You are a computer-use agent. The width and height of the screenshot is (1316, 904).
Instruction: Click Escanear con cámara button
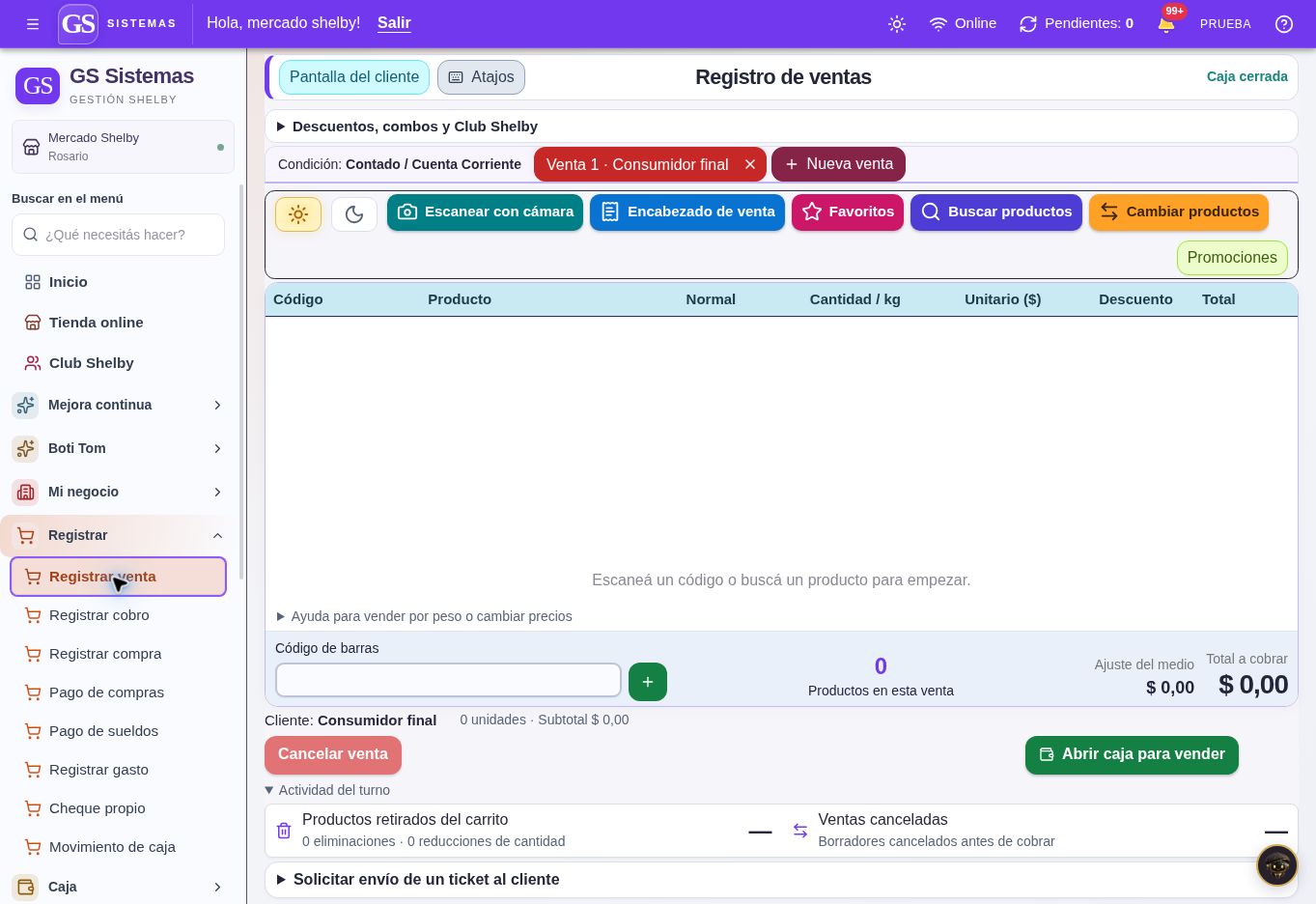tap(485, 212)
